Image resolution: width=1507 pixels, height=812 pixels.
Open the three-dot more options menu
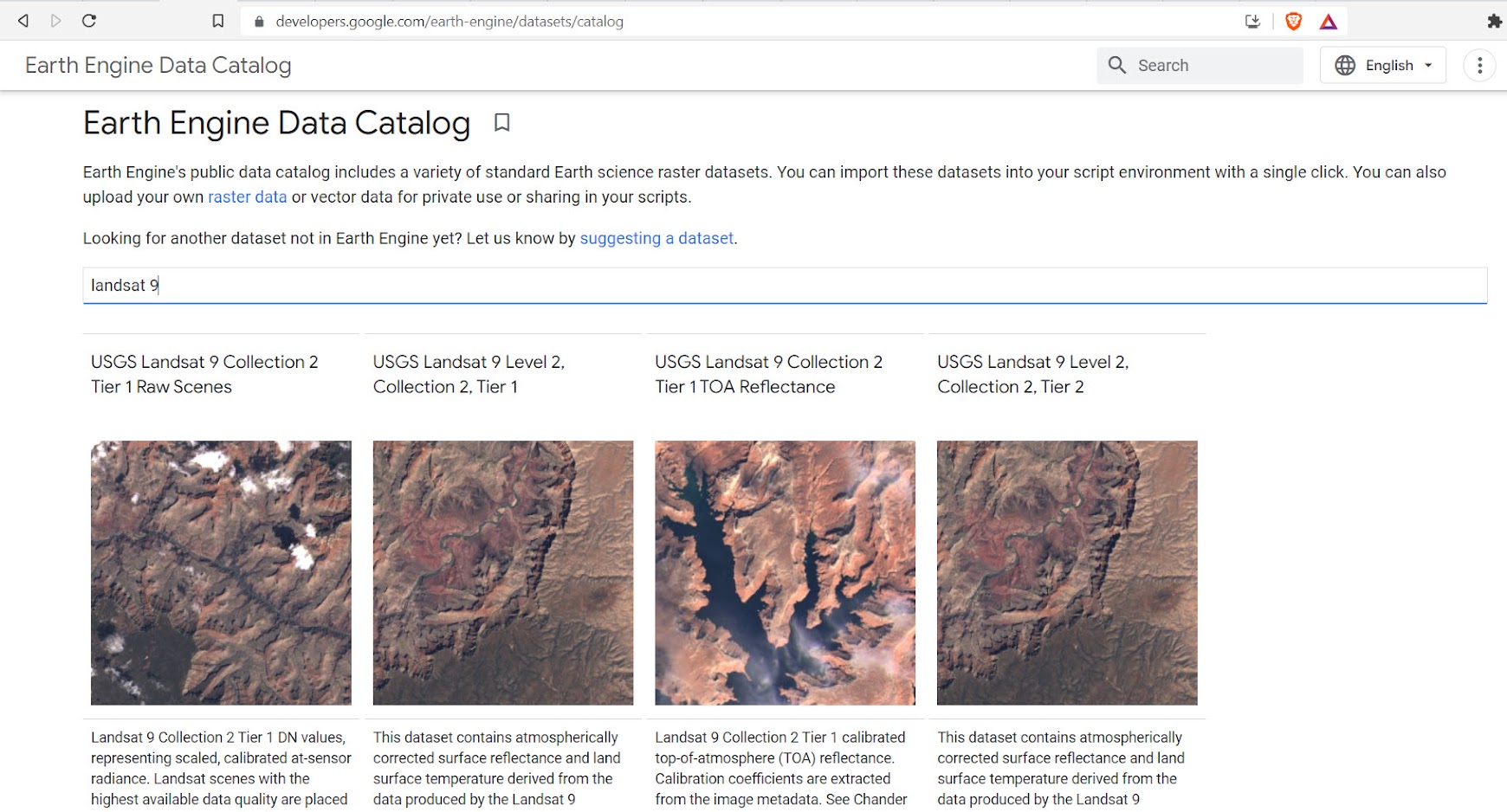click(x=1479, y=65)
